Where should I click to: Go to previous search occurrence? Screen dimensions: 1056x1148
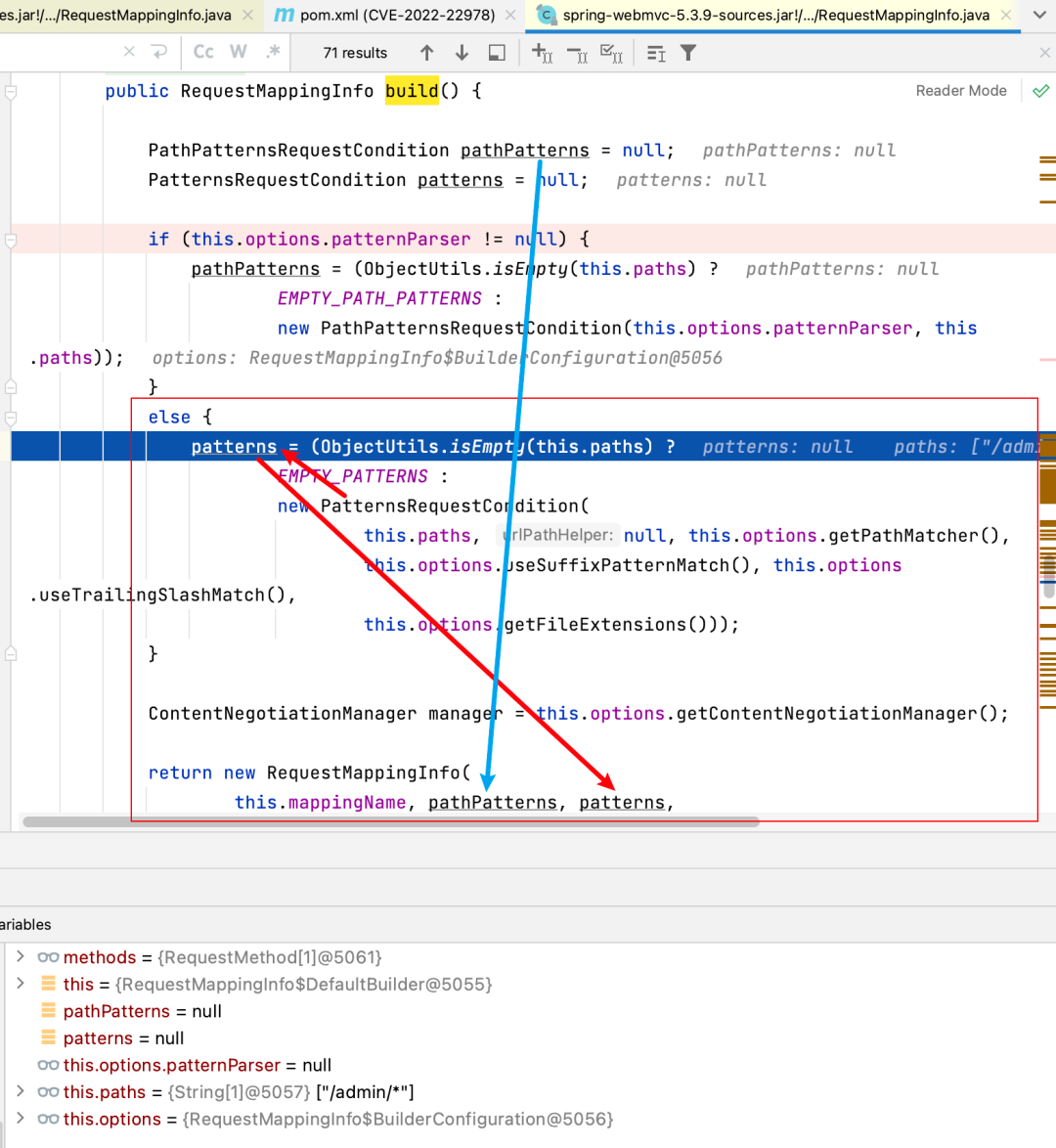point(426,53)
